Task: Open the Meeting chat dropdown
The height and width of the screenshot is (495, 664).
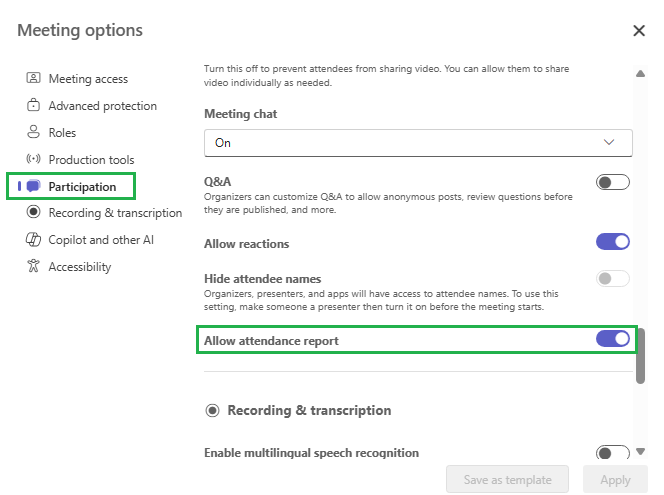Action: 418,143
